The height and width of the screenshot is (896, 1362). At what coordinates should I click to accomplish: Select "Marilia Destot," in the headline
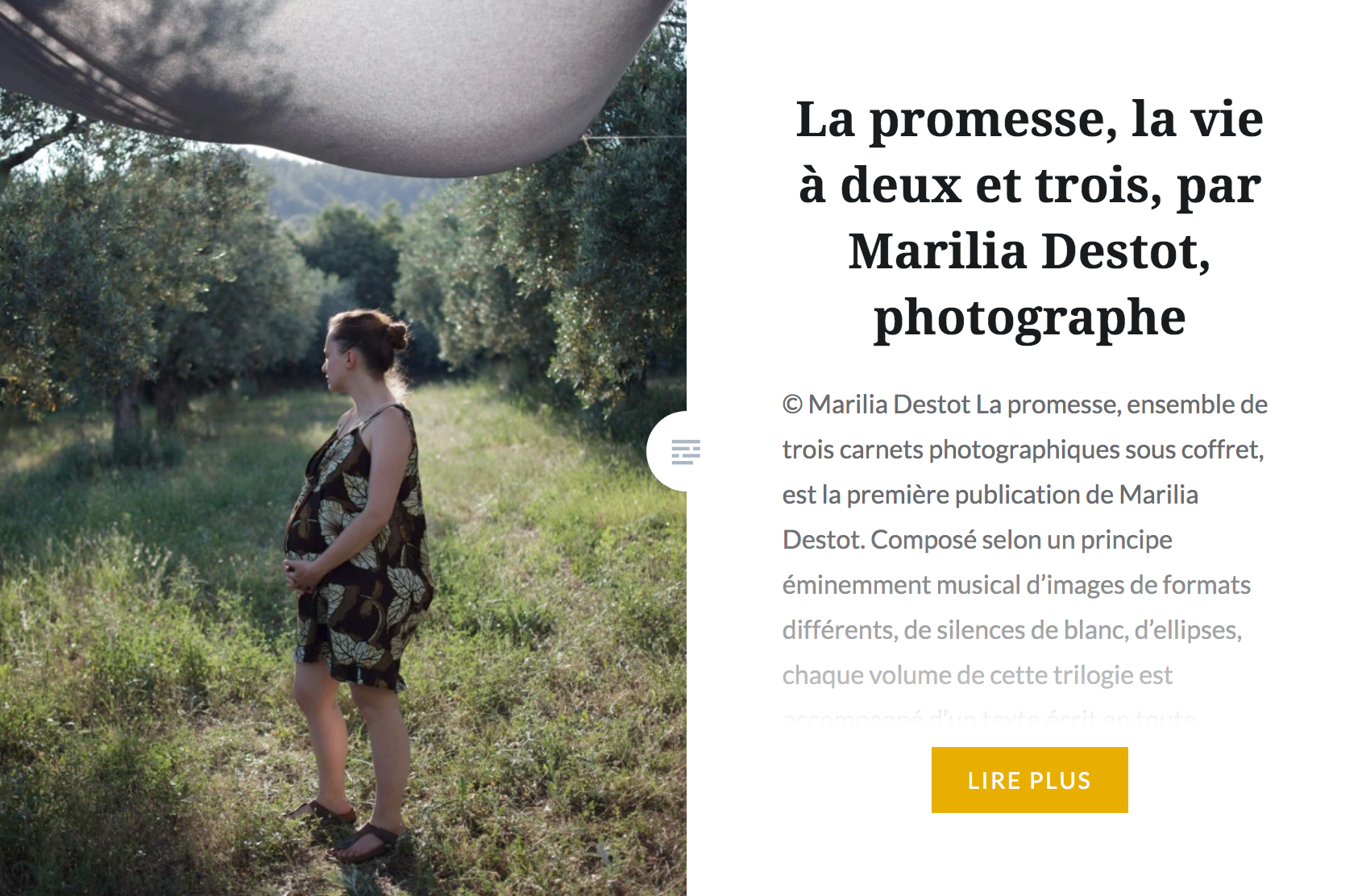pyautogui.click(x=1029, y=251)
